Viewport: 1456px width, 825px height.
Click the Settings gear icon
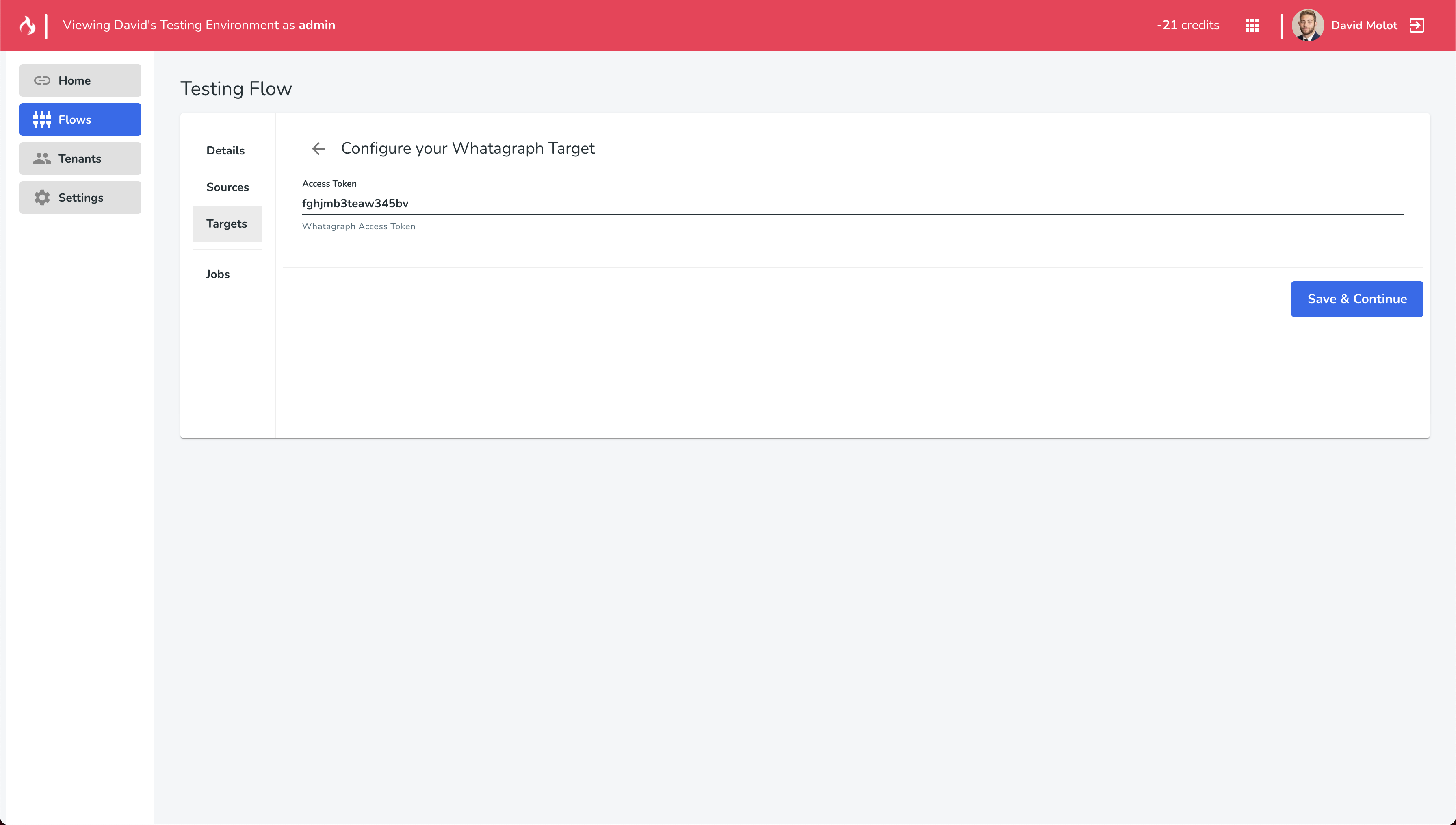[x=42, y=198]
